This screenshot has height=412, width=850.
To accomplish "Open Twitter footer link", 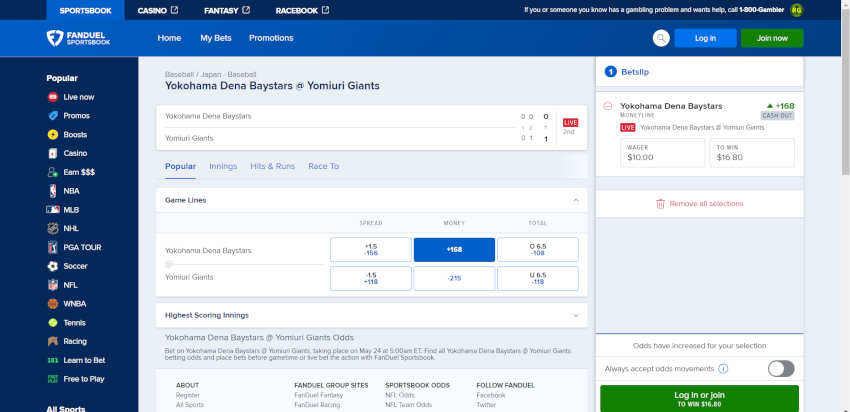I will [486, 405].
